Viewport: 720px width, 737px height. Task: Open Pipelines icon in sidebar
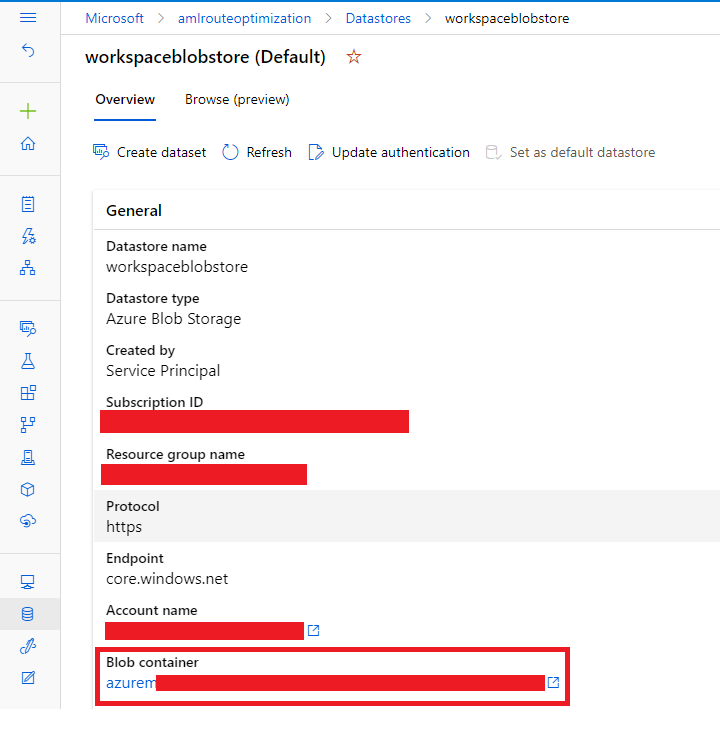point(28,425)
